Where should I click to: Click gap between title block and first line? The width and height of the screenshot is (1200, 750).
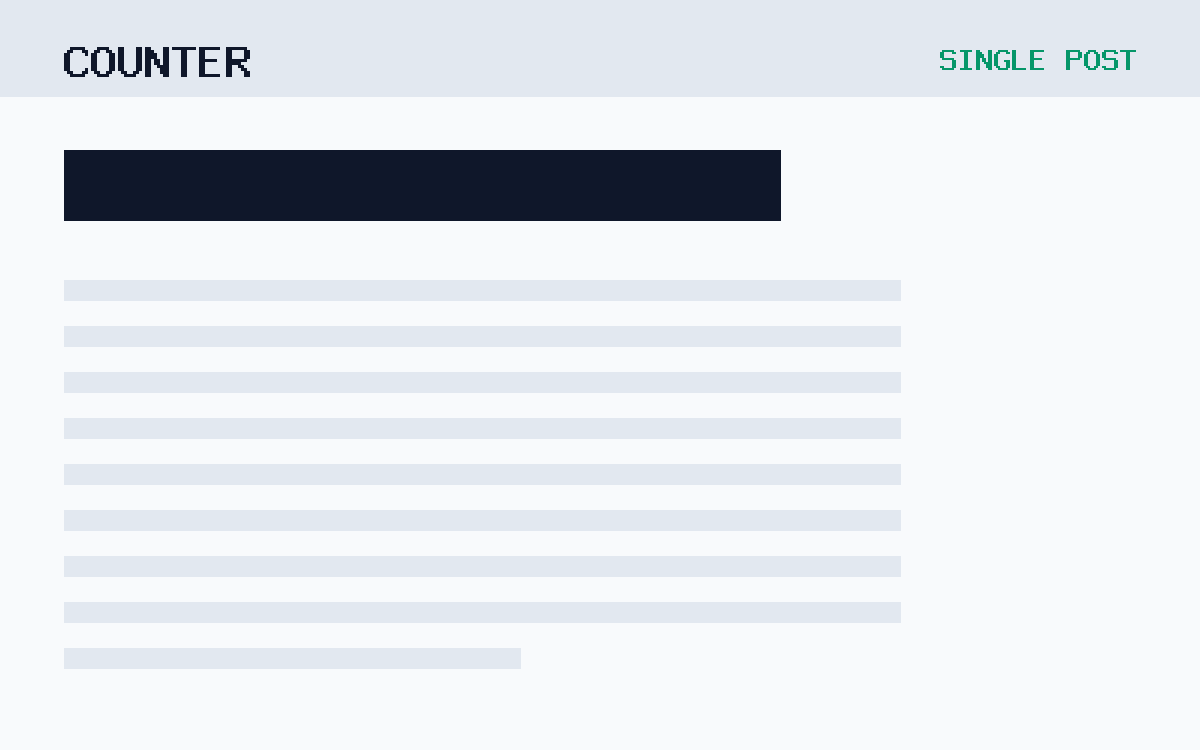[x=482, y=250]
